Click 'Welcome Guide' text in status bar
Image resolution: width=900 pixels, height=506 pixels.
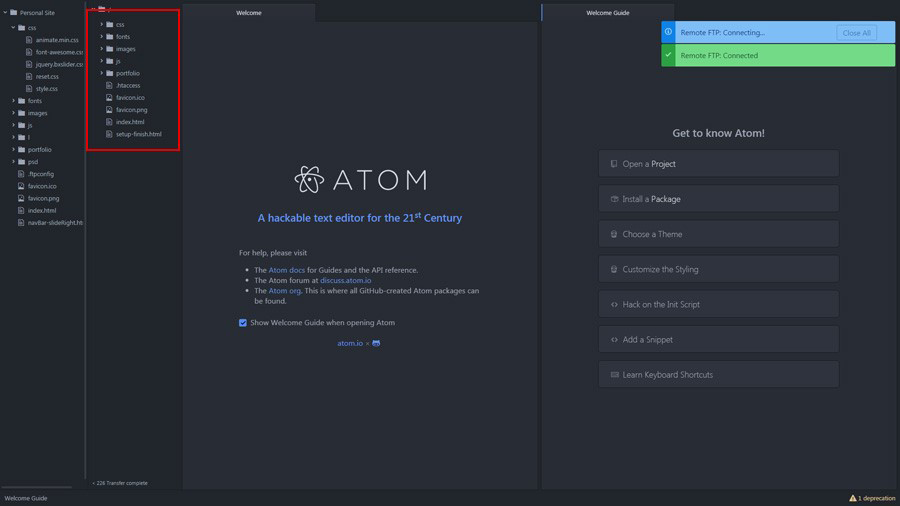(26, 498)
